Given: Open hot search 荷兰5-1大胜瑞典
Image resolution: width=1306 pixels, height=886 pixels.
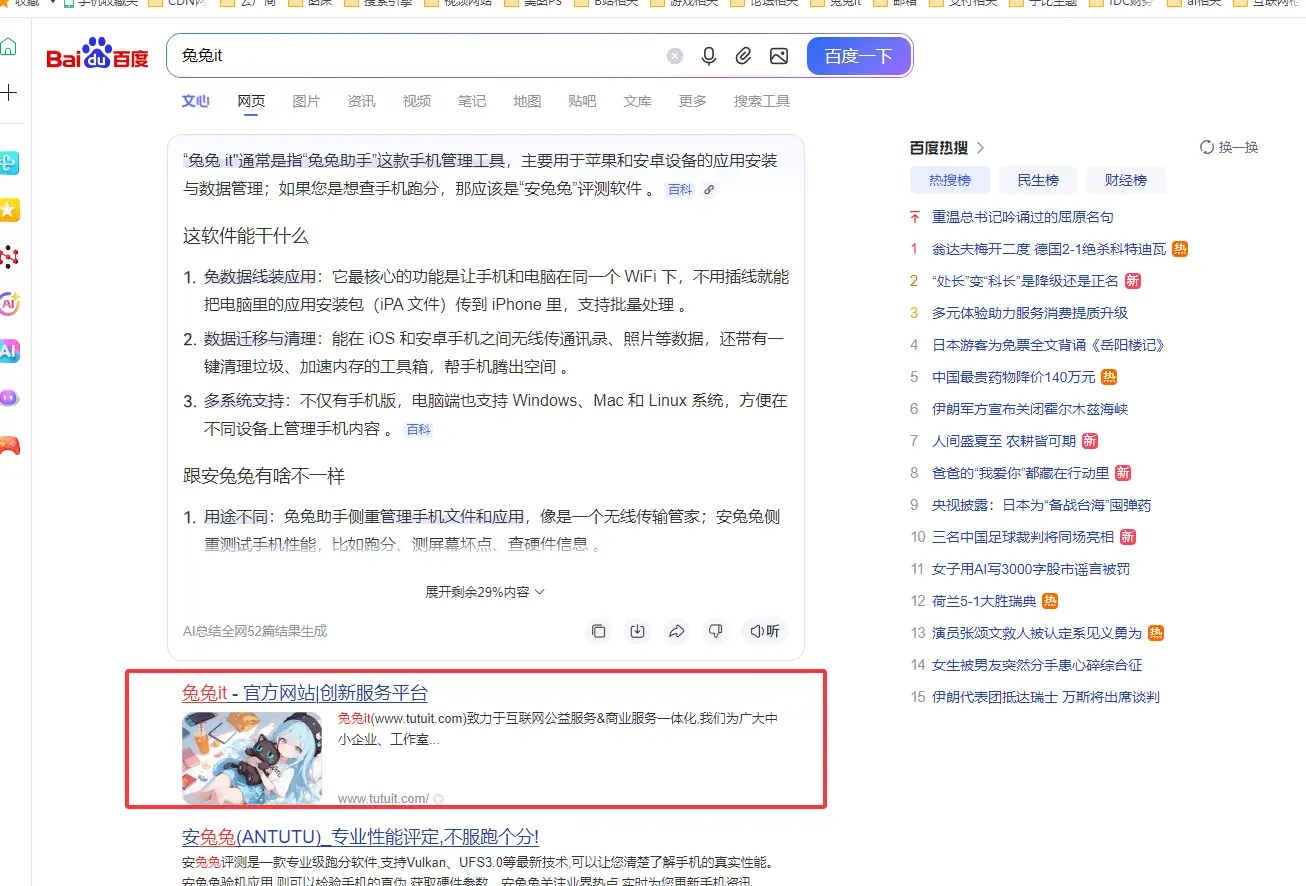Looking at the screenshot, I should tap(984, 601).
